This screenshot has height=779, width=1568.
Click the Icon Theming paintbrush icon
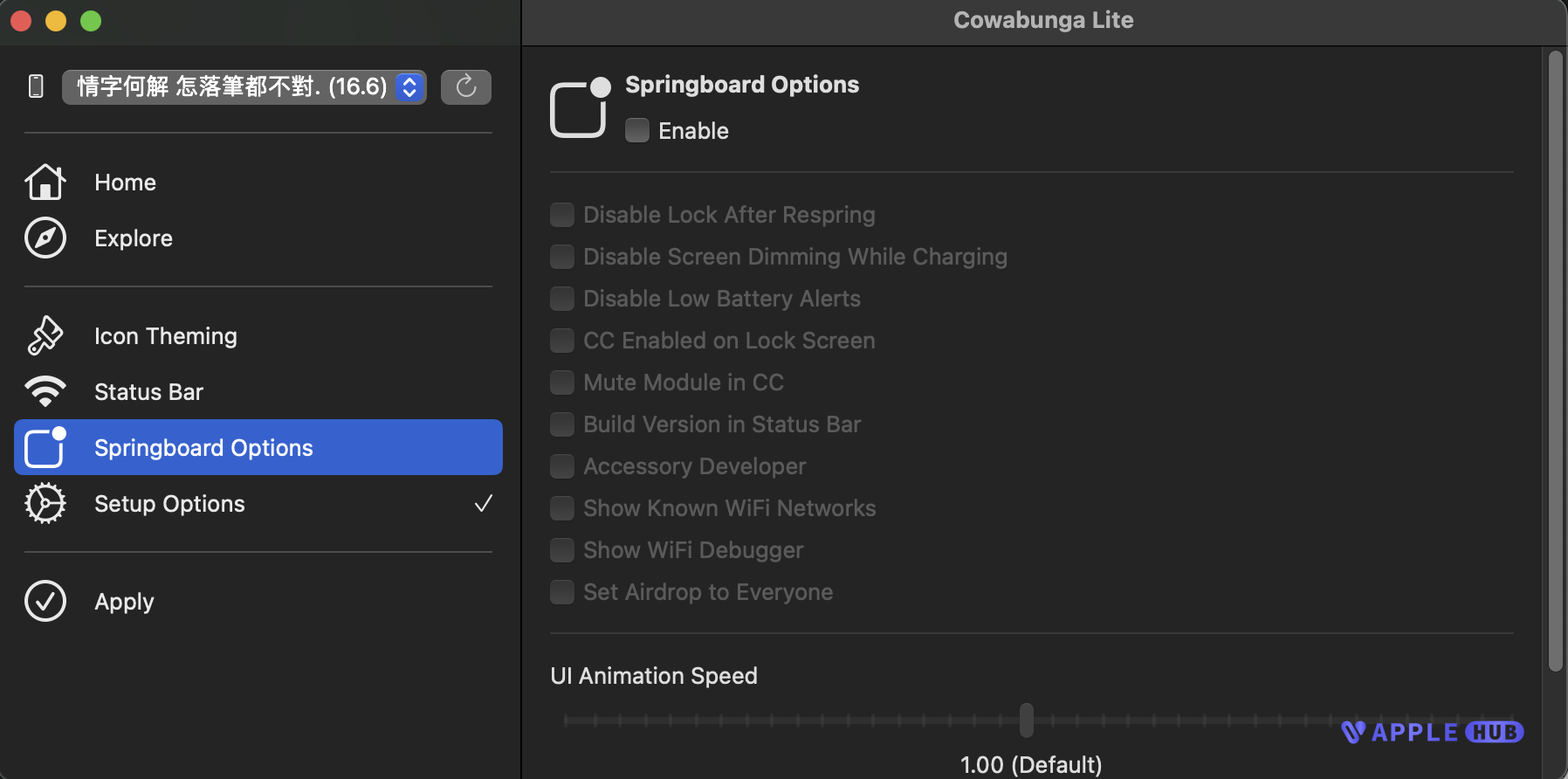(45, 336)
